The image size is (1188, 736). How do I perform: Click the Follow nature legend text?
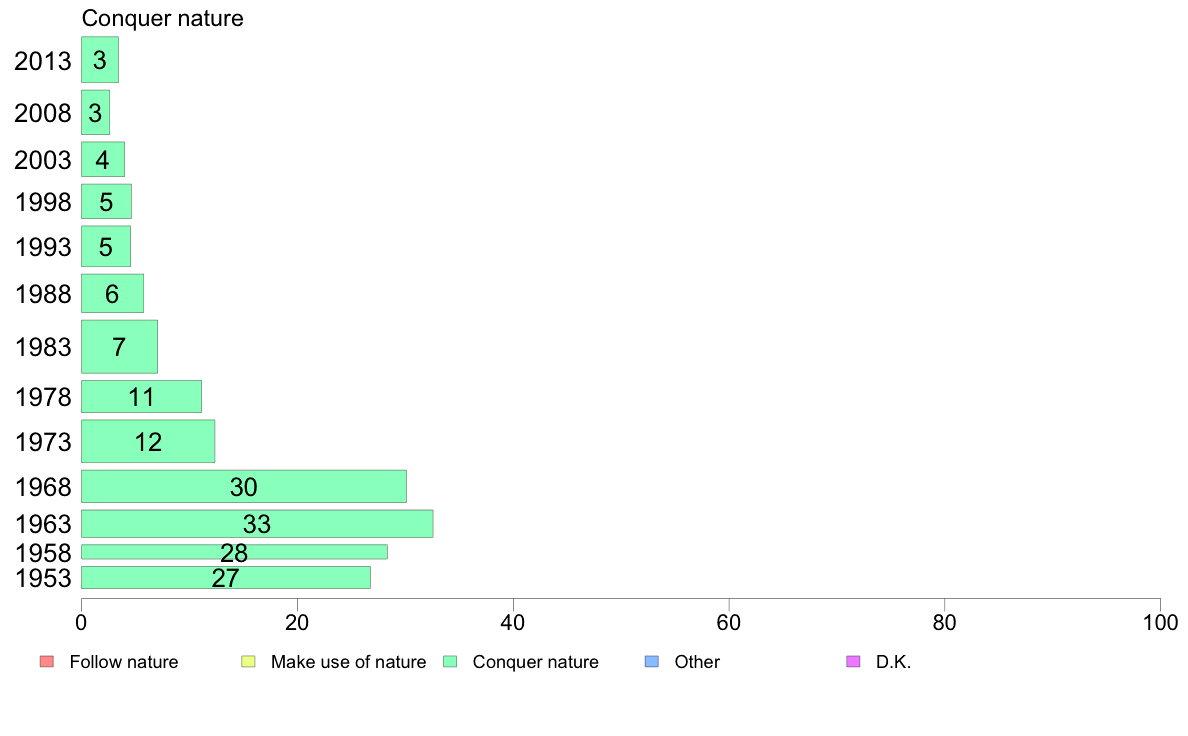123,662
